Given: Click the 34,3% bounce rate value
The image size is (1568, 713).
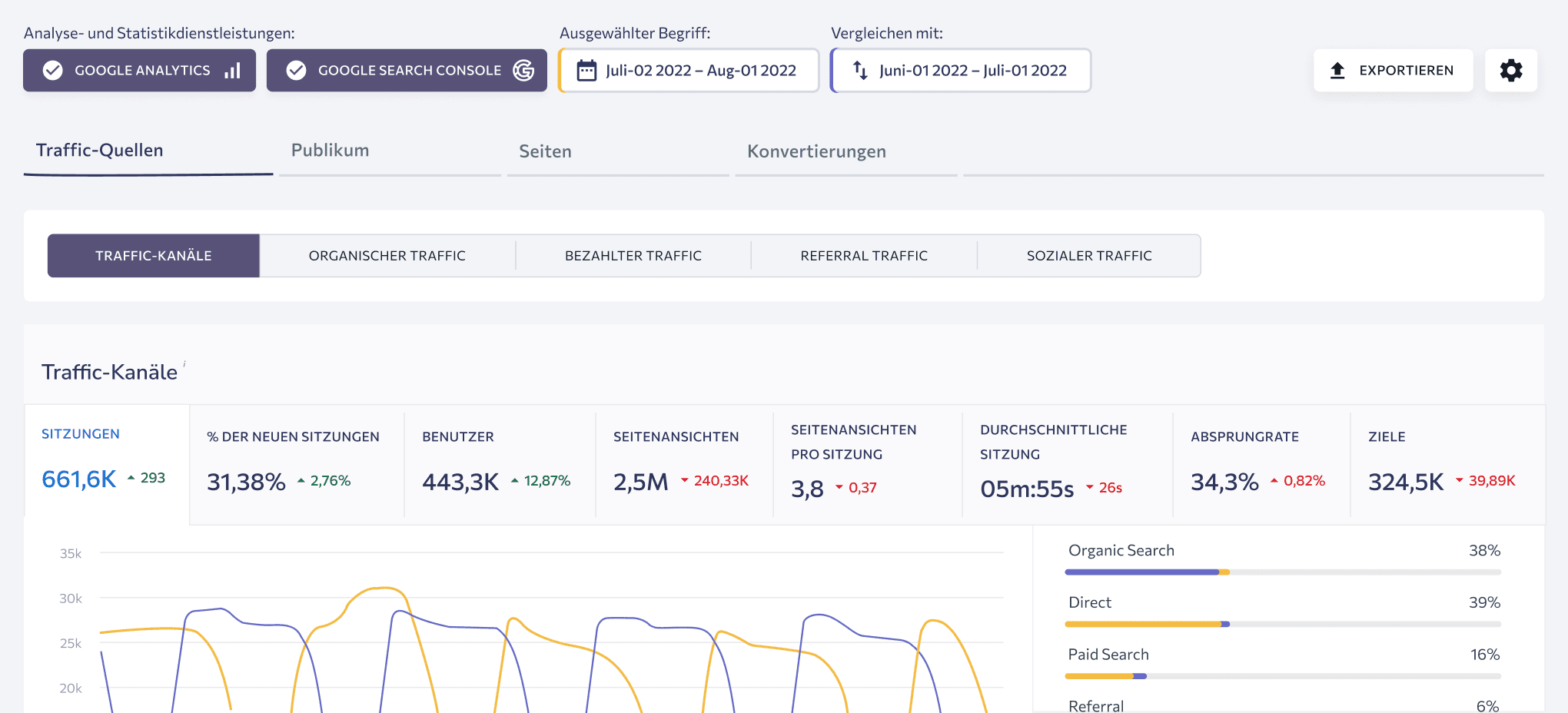Looking at the screenshot, I should coord(1224,483).
